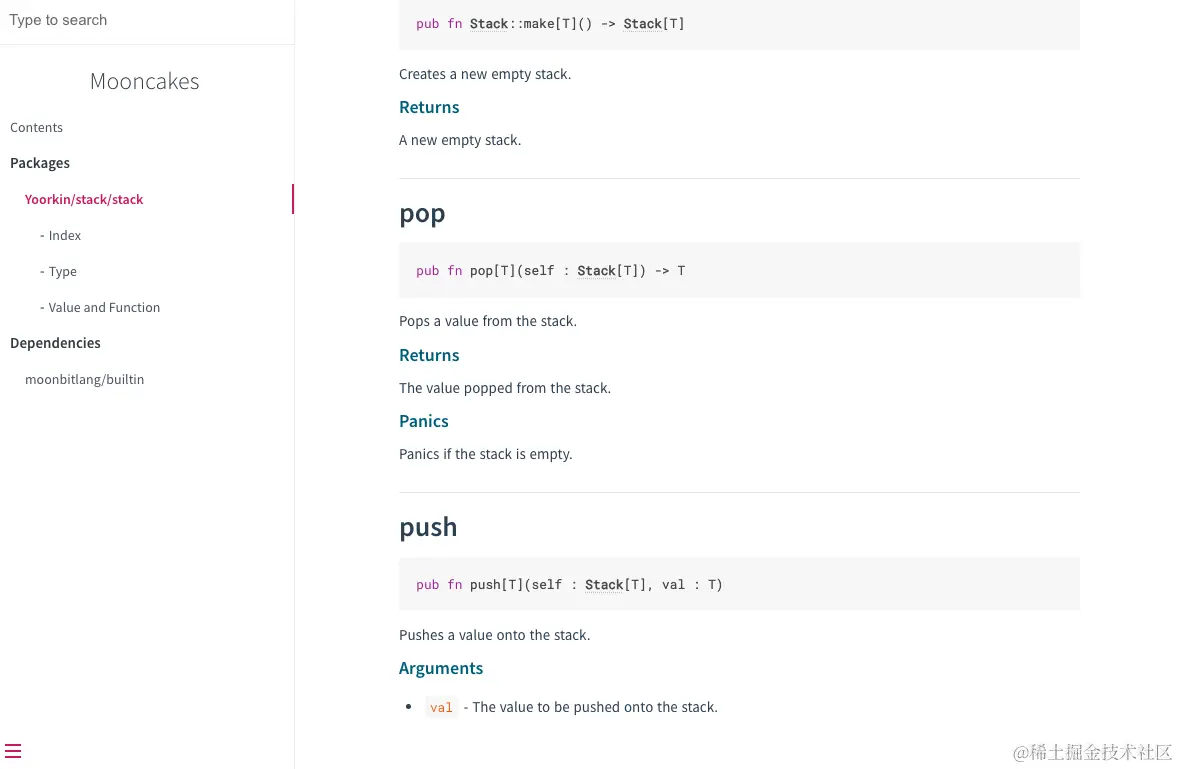Image resolution: width=1179 pixels, height=769 pixels.
Task: Click Stack return type in make signature
Action: [x=643, y=23]
